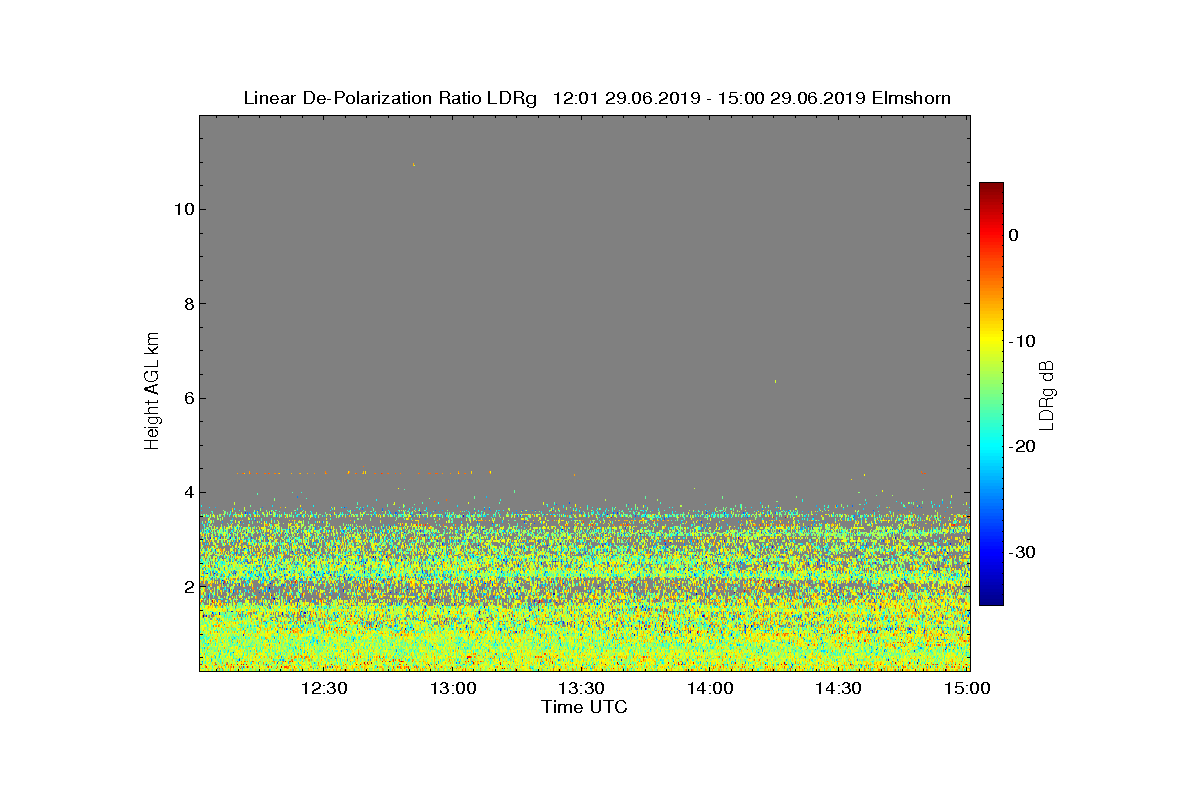Image resolution: width=1200 pixels, height=800 pixels.
Task: Click the 13:00 time tick label
Action: point(453,688)
